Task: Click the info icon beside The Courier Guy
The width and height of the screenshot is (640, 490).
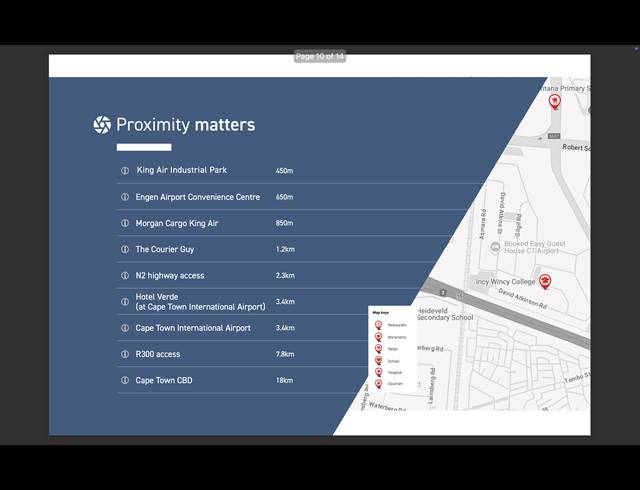Action: coord(125,249)
